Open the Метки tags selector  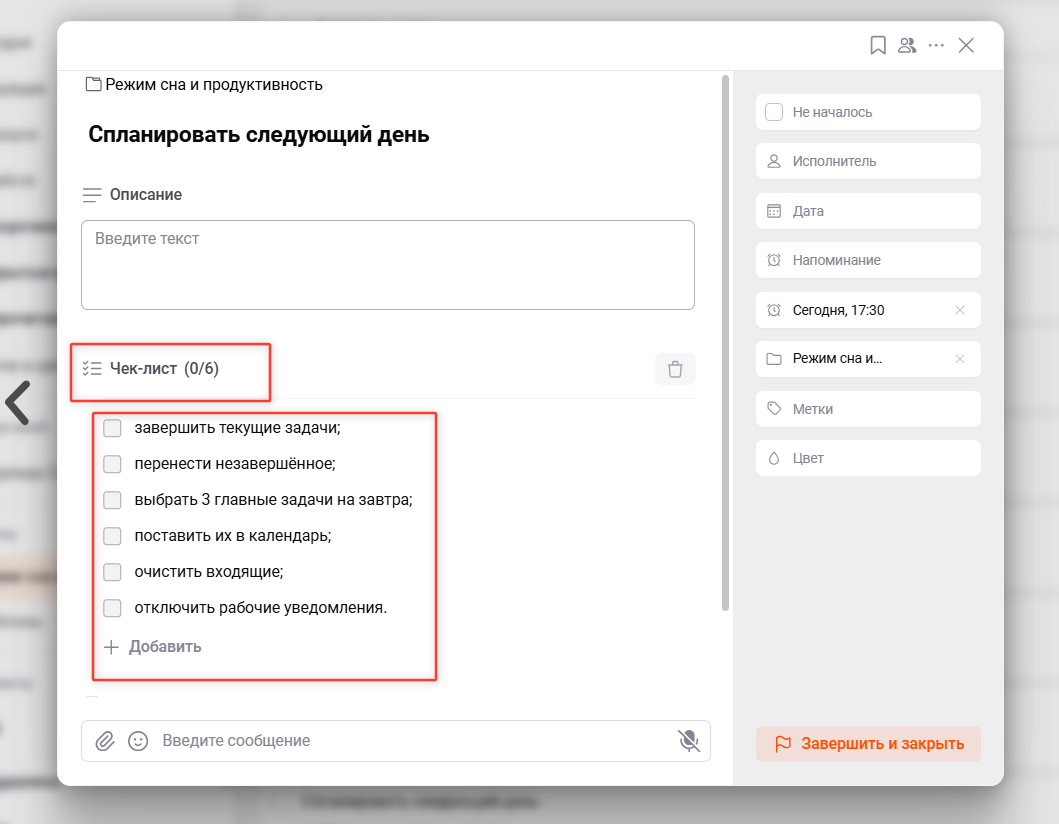[x=868, y=409]
